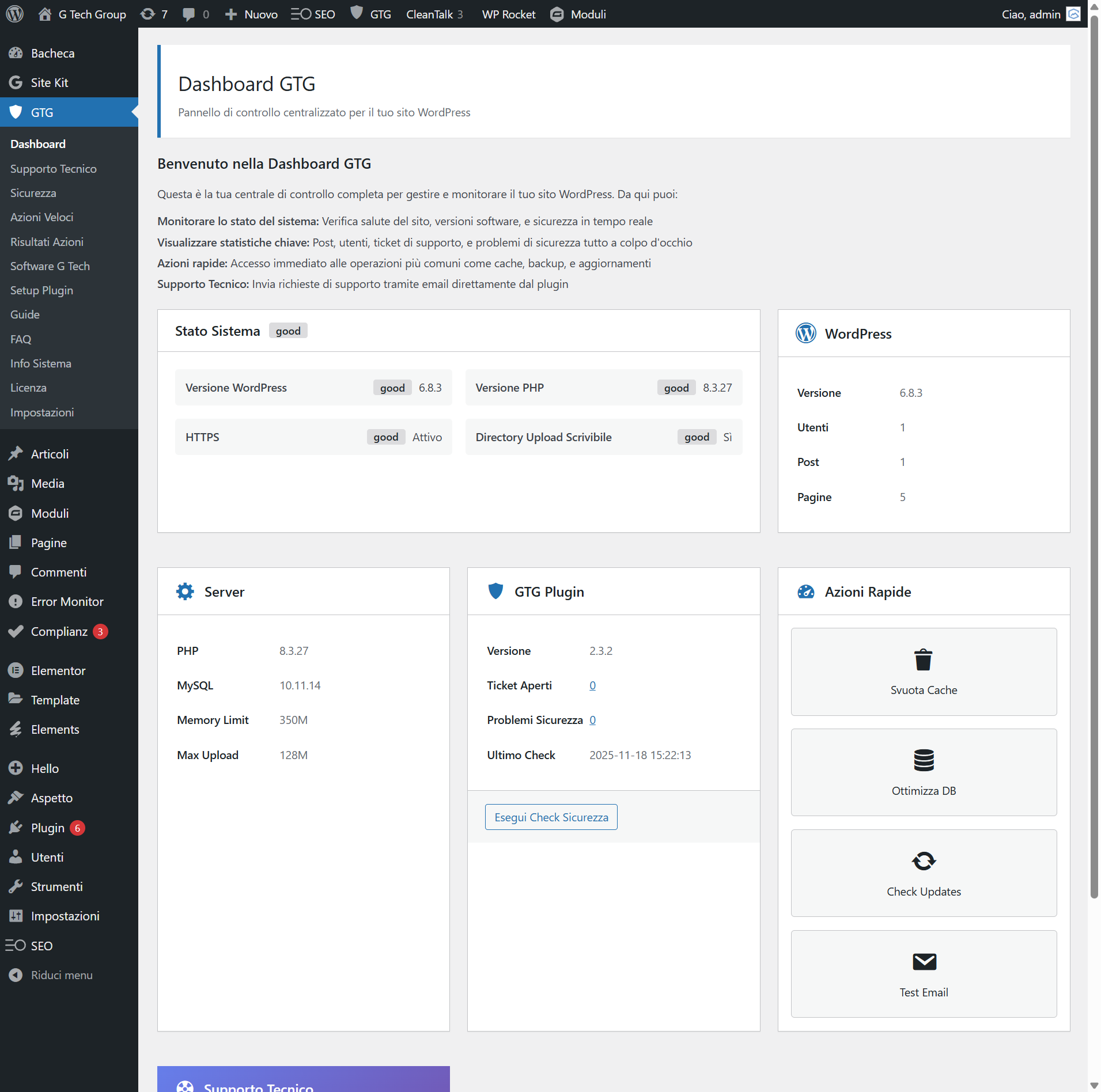Open Plugin menu in sidebar
Viewport: 1101px width, 1092px height.
point(47,828)
